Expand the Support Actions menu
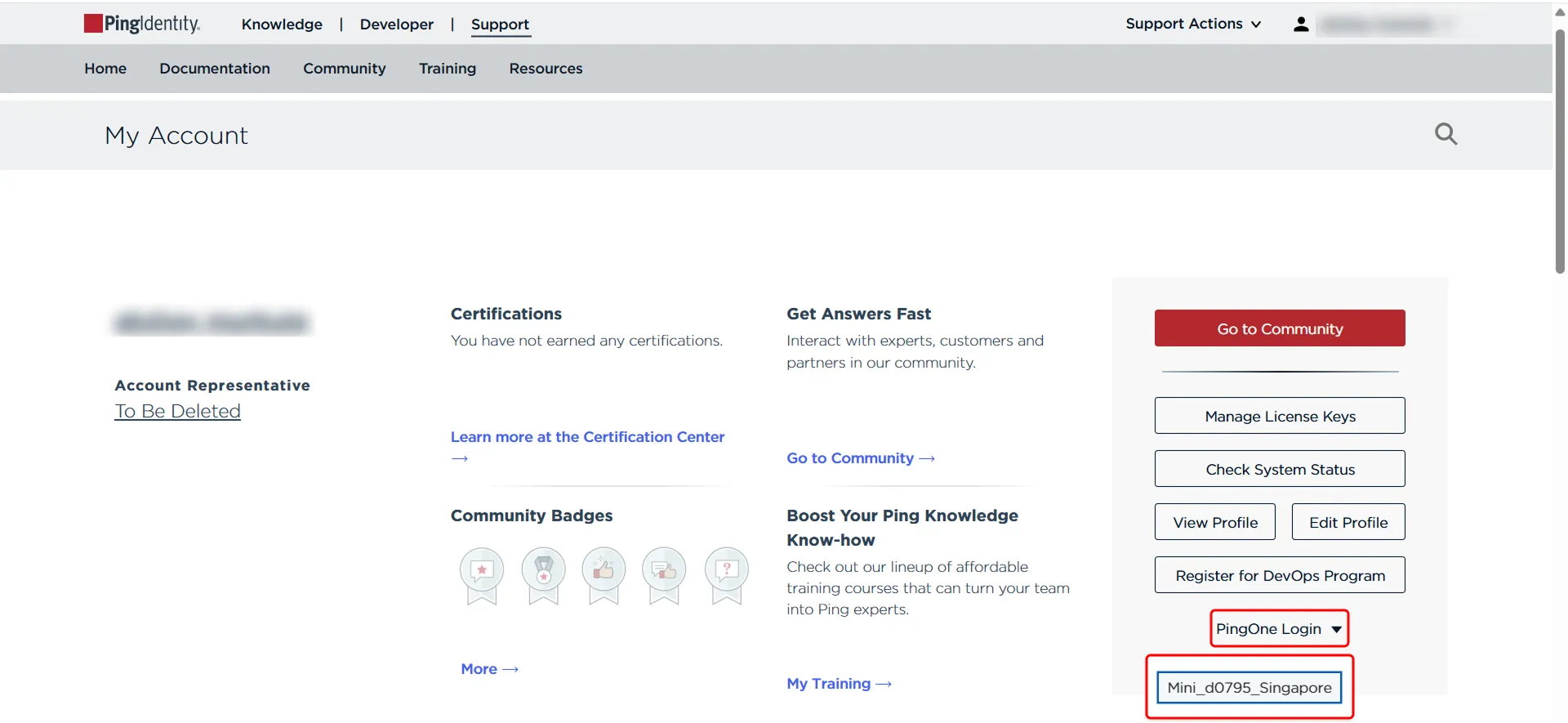Viewport: 1568px width, 723px height. (x=1193, y=24)
